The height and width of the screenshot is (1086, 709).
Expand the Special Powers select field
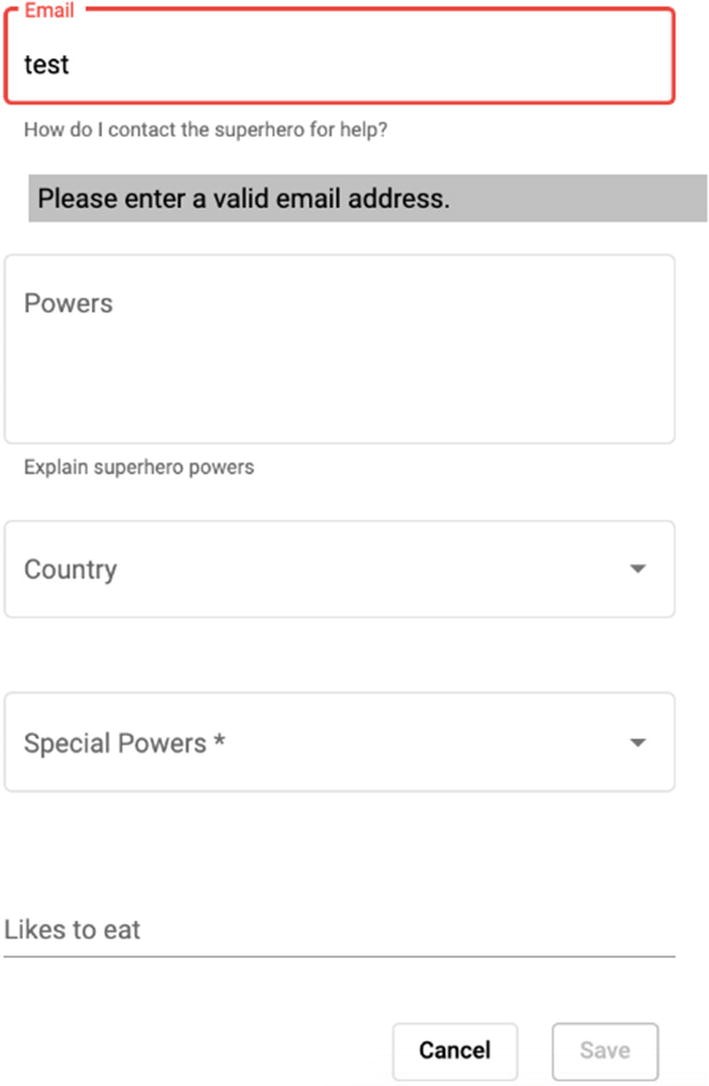(x=339, y=742)
